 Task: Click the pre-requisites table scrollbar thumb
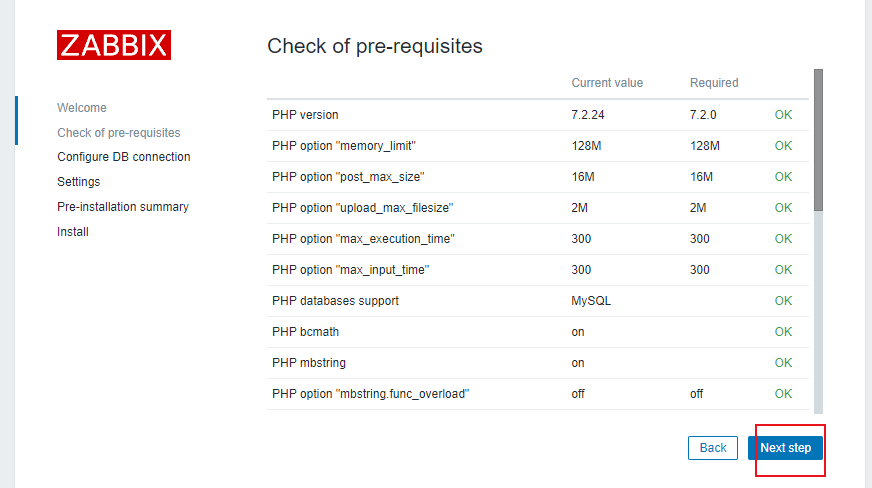click(818, 140)
